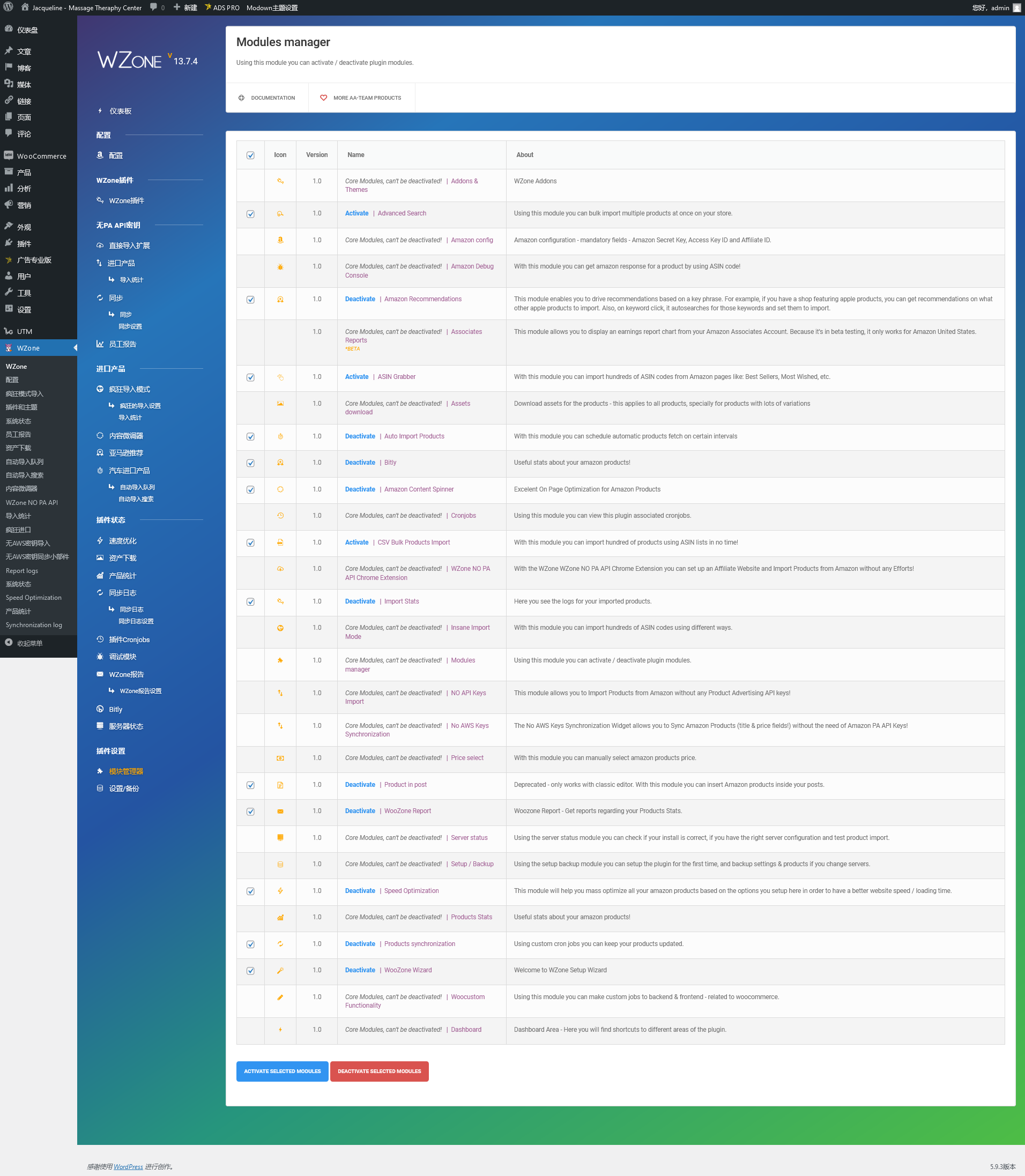Click Deactivate Selected Modules button
Screen dimensions: 1025x1176
pyautogui.click(x=379, y=1071)
